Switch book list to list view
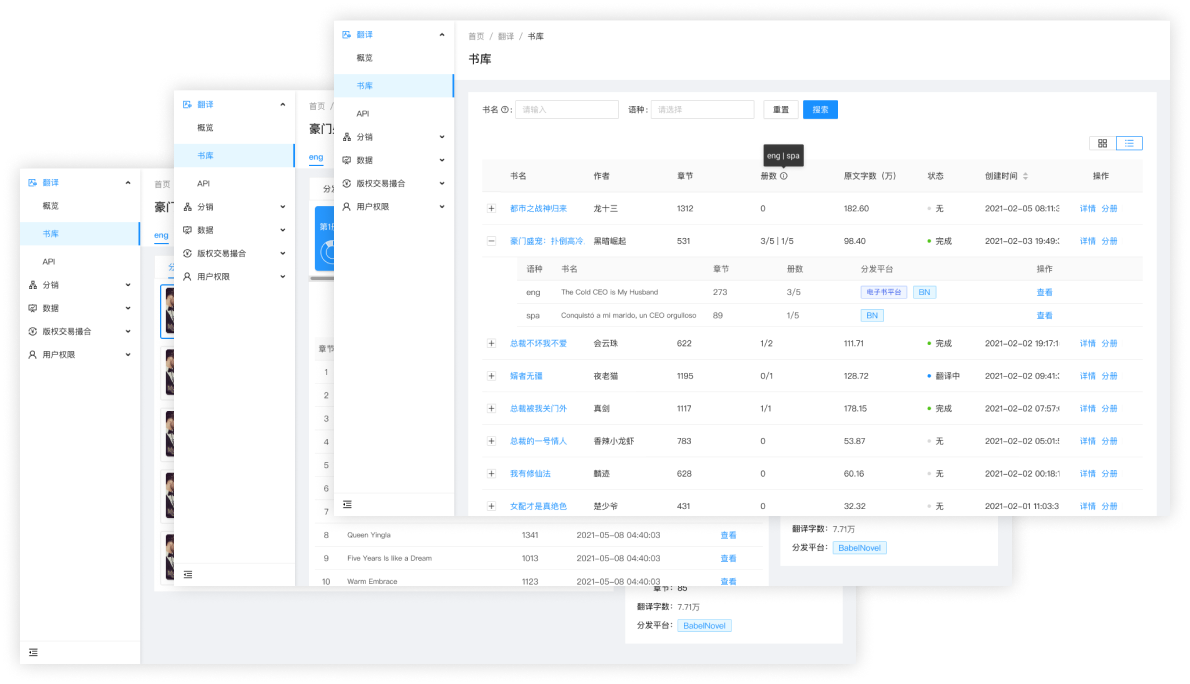 (1129, 143)
